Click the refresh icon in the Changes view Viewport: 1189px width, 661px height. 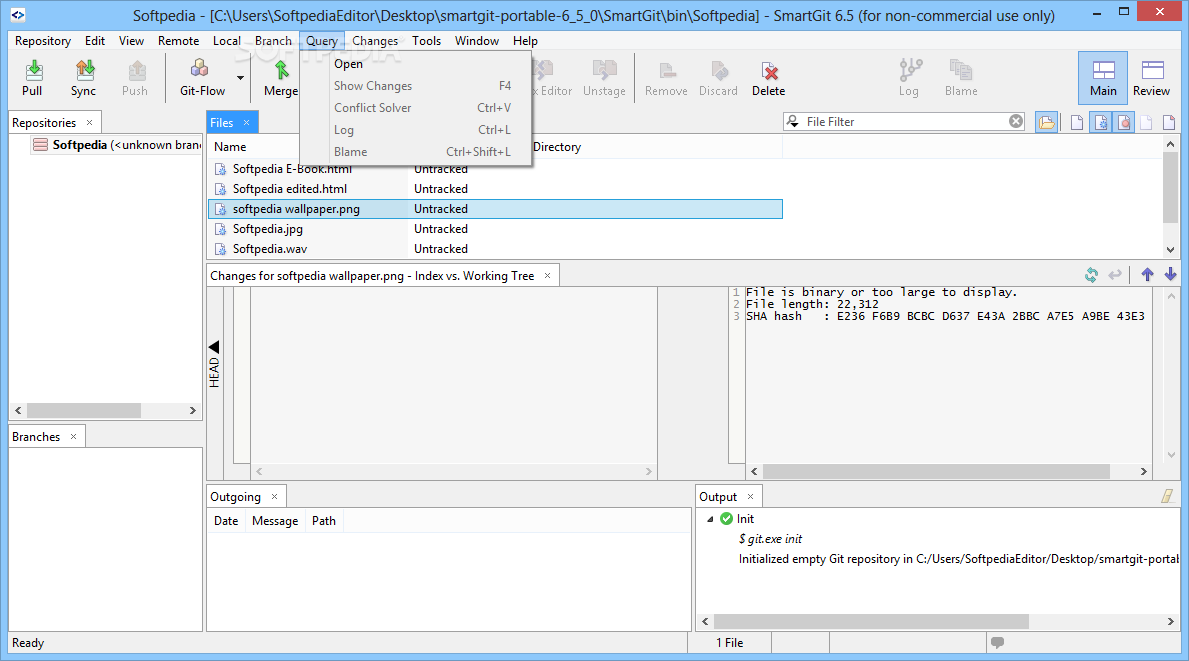click(1091, 275)
